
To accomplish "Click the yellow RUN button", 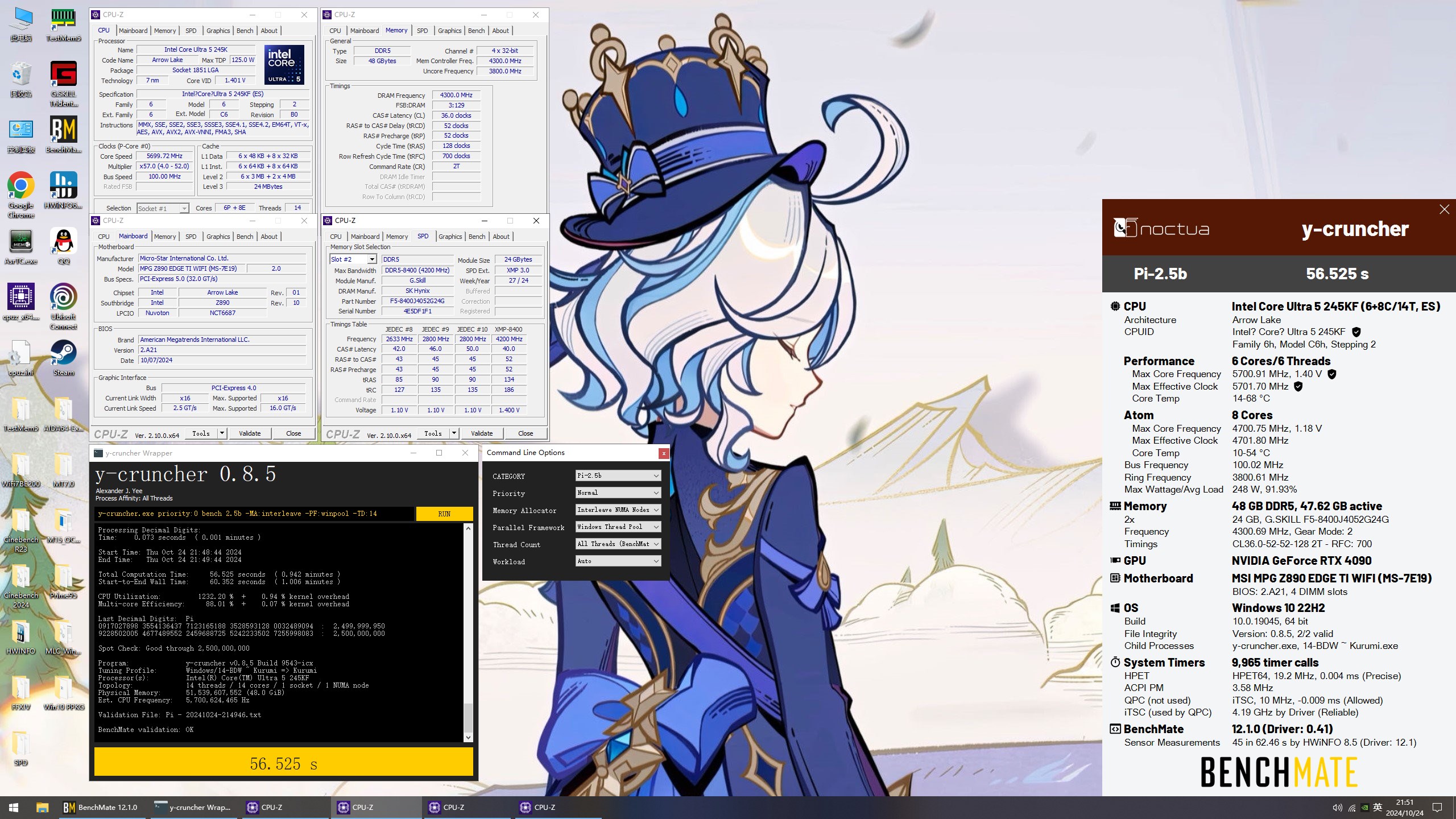I will (x=444, y=514).
